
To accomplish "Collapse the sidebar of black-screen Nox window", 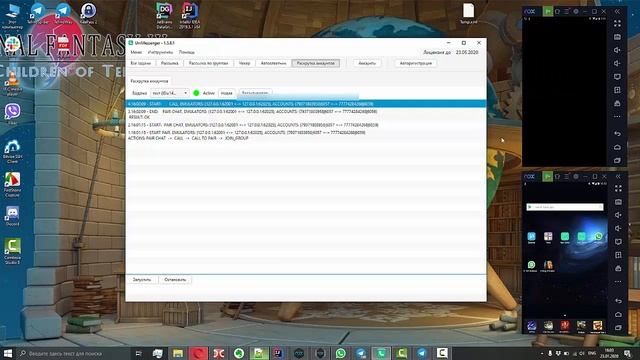I will click(618, 11).
